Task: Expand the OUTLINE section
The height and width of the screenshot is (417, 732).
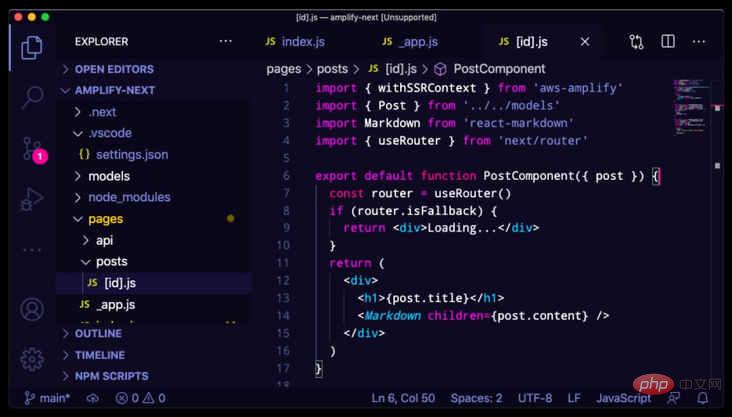Action: tap(98, 333)
